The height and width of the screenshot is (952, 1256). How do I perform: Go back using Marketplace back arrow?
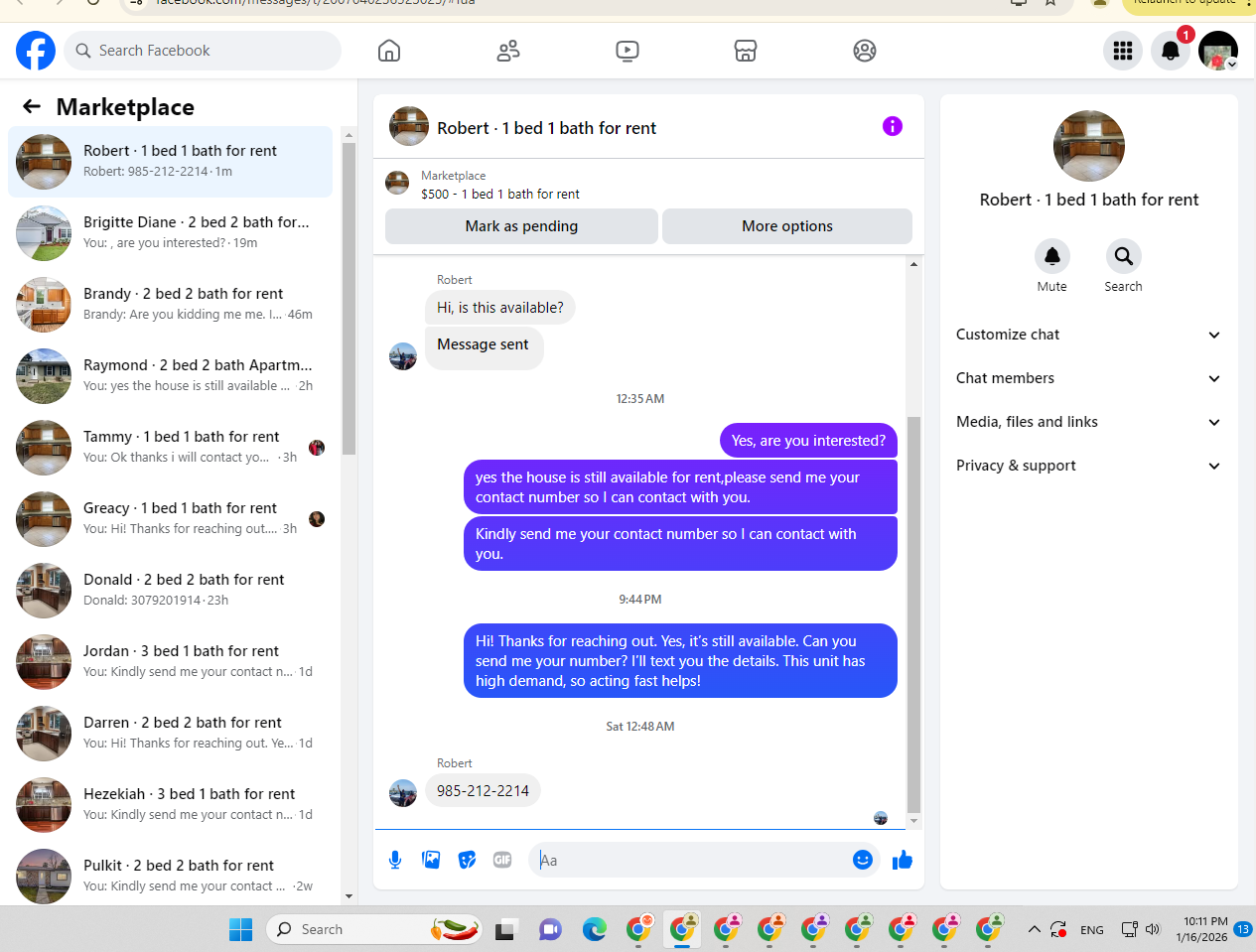pyautogui.click(x=32, y=106)
